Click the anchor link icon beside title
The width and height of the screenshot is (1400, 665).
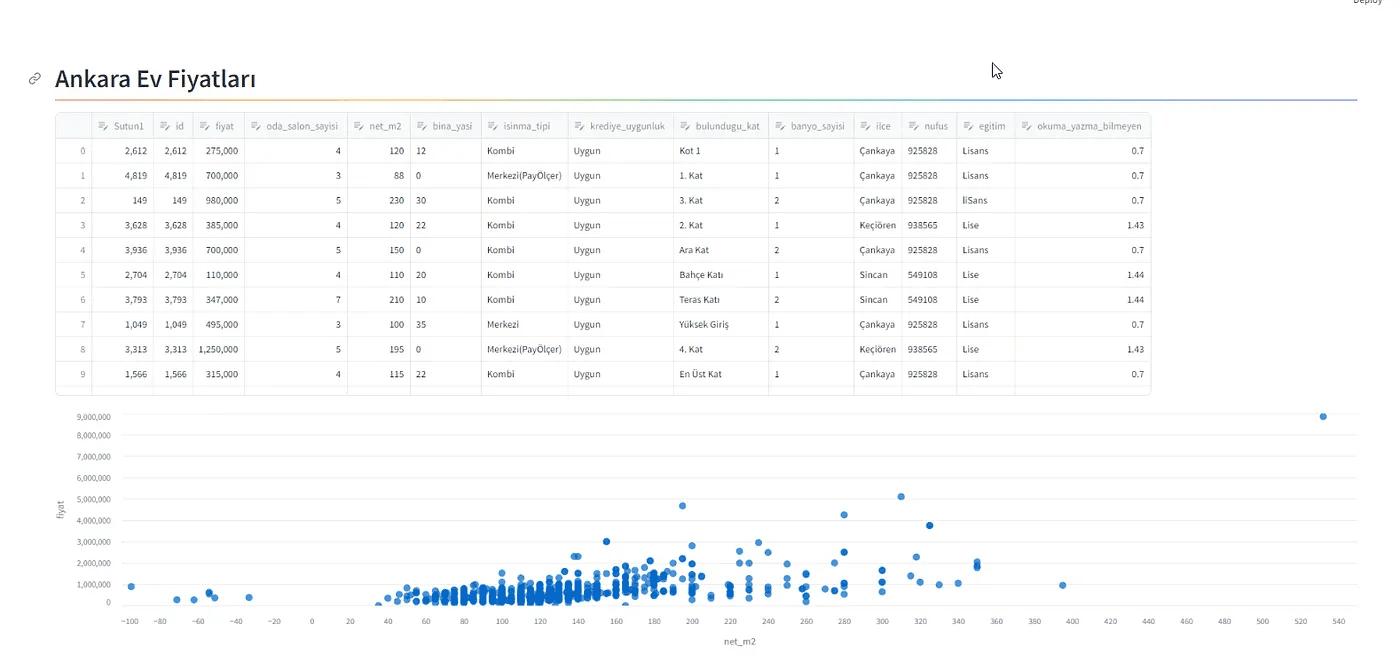pyautogui.click(x=34, y=79)
